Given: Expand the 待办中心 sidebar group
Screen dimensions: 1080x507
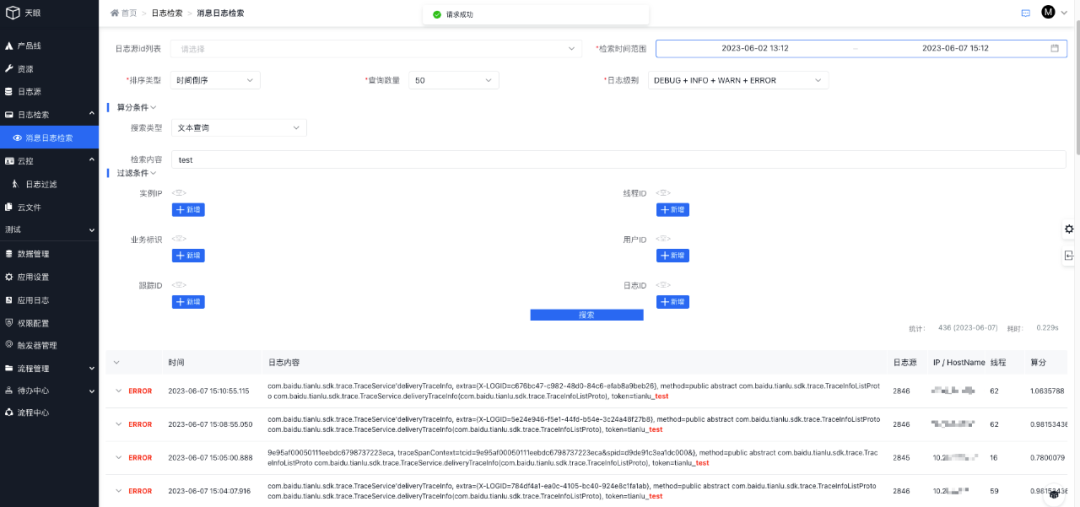Looking at the screenshot, I should [x=92, y=391].
